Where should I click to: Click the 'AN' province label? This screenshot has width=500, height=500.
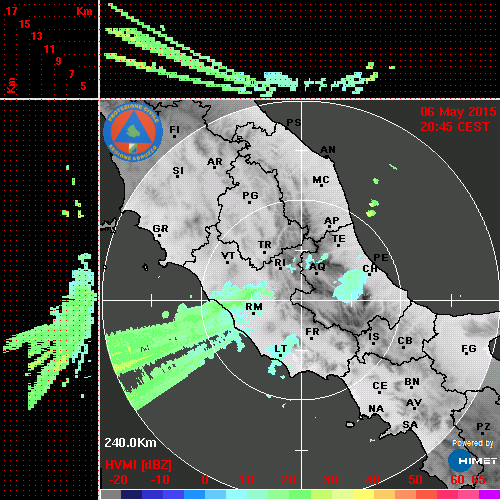tap(328, 150)
